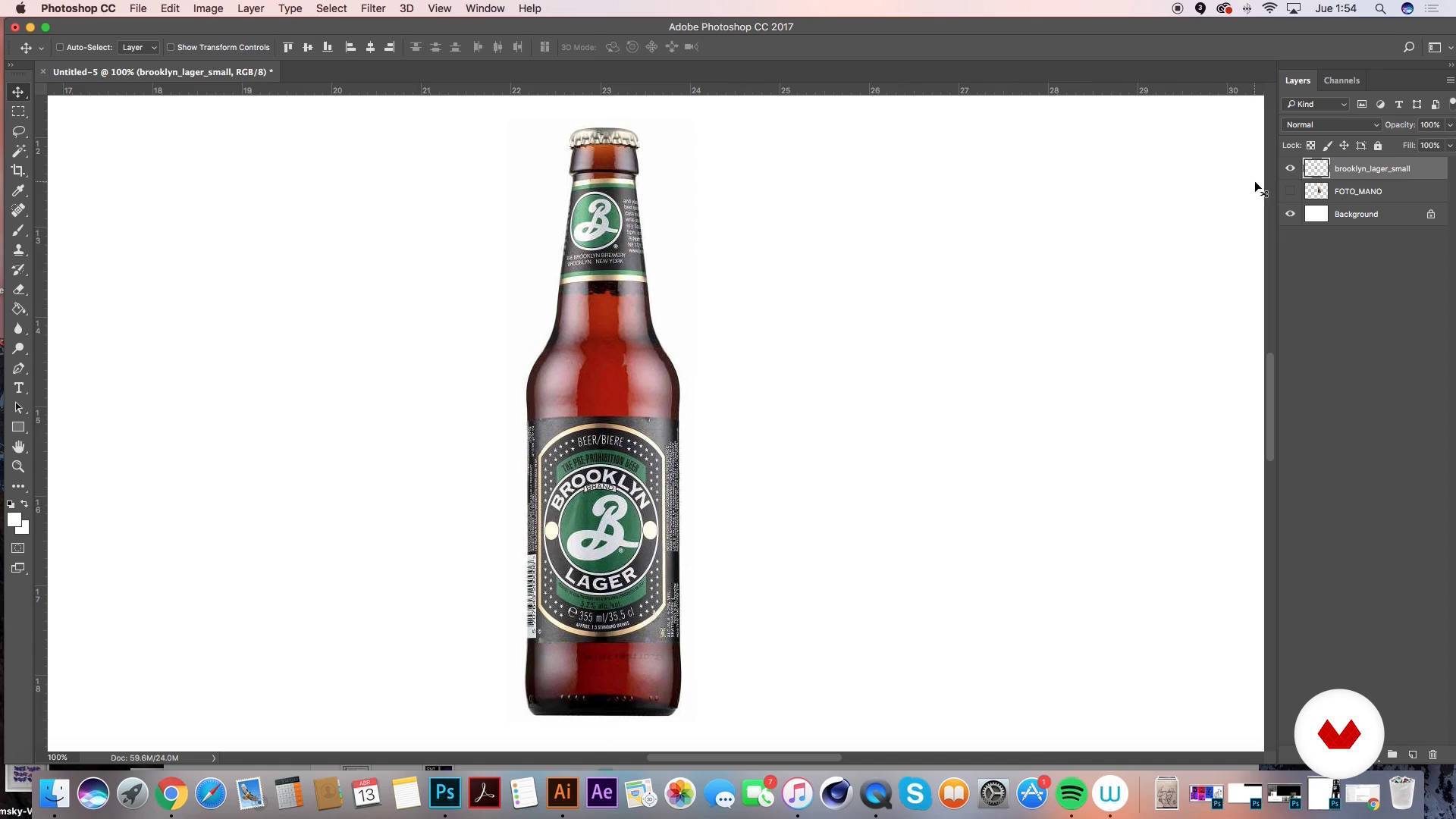Select the Brush tool
The width and height of the screenshot is (1456, 819).
tap(18, 230)
